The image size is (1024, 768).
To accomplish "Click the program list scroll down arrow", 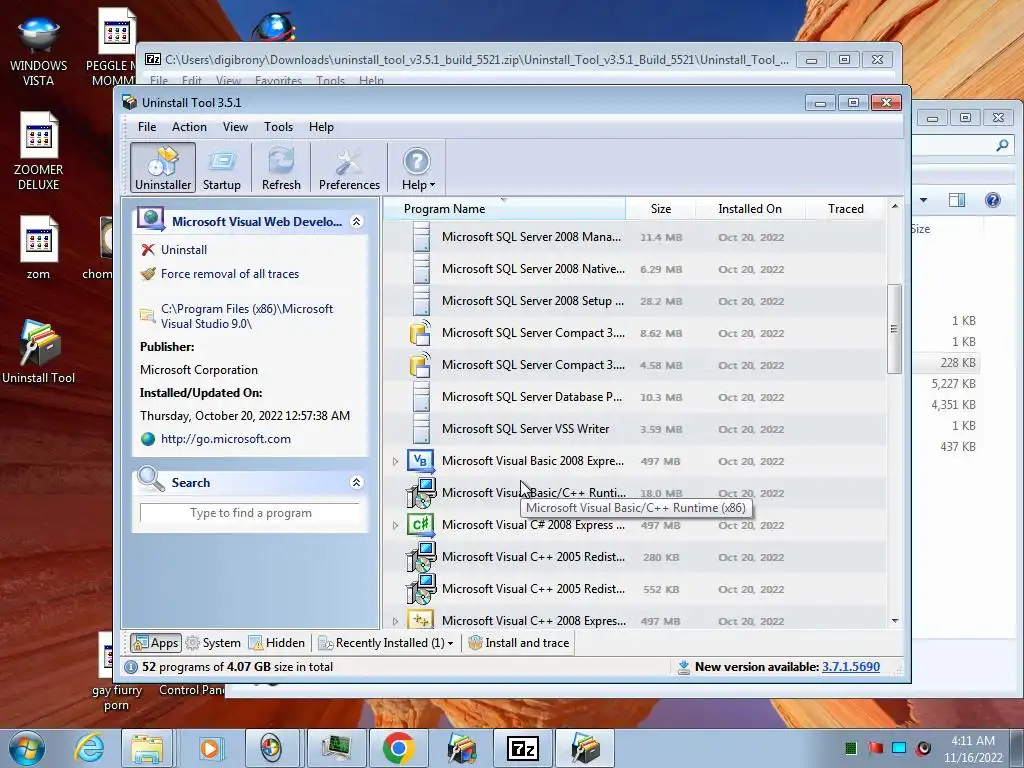I will [895, 620].
